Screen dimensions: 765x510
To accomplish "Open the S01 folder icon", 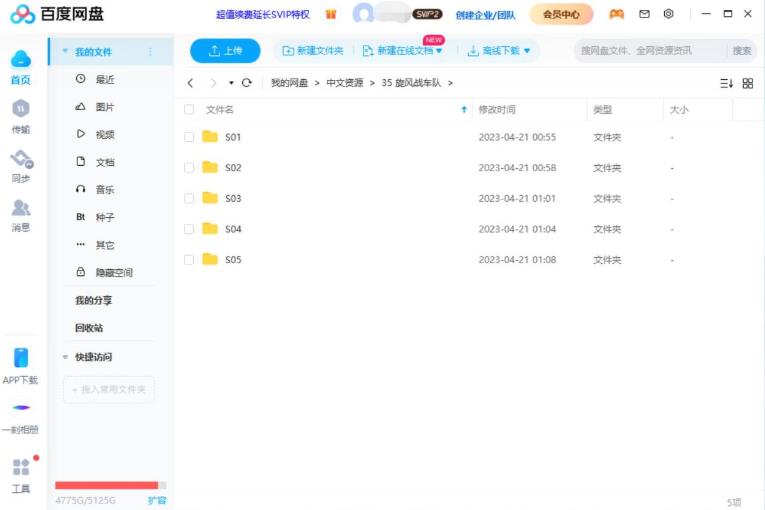I will click(210, 137).
